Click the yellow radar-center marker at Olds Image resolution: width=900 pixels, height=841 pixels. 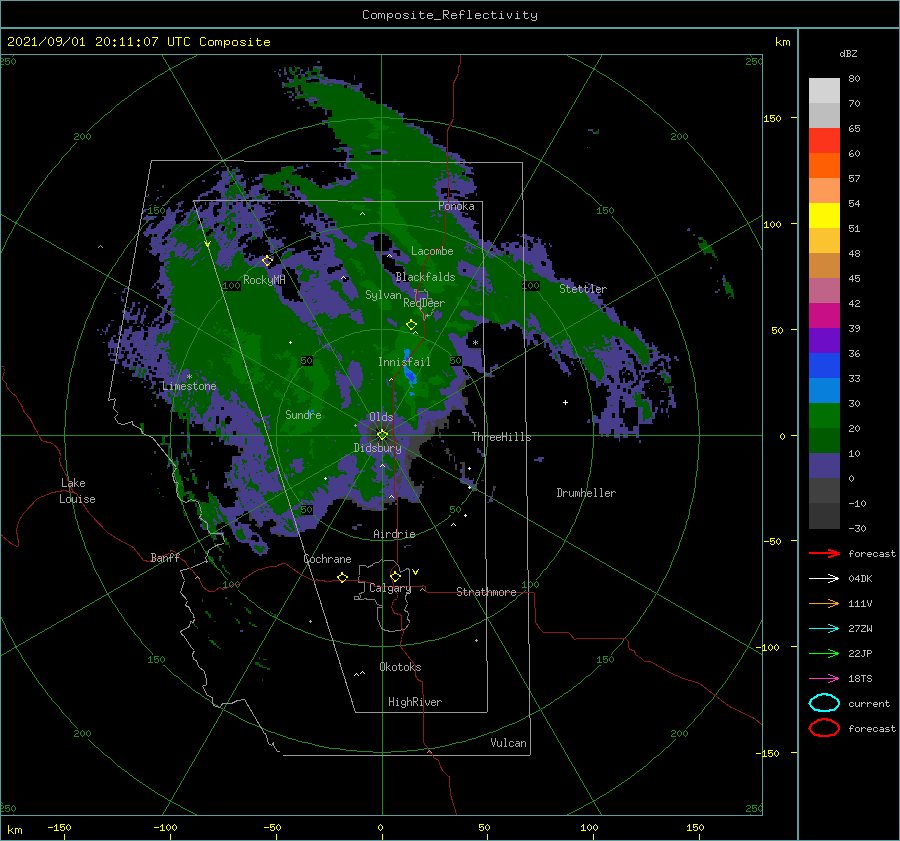(x=382, y=435)
